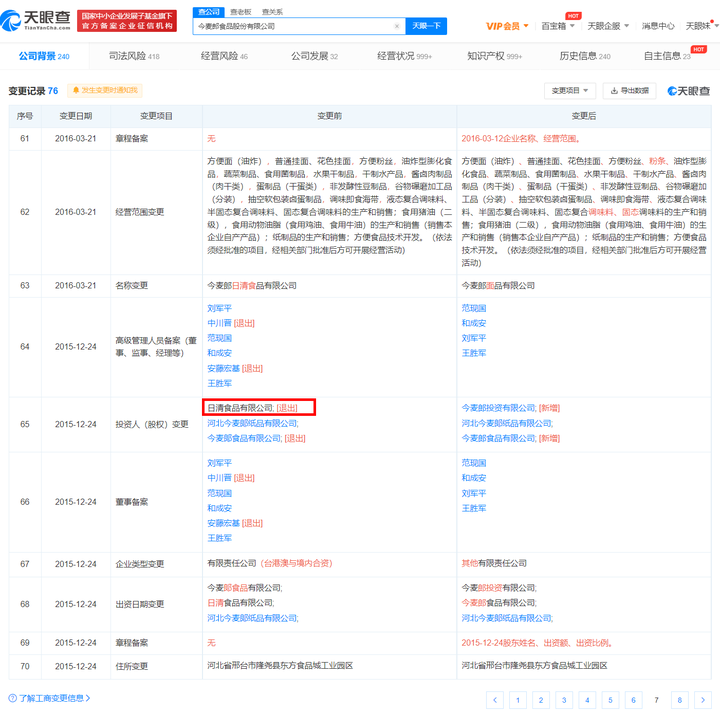Open 消息中心 message center
Viewport: 720px width, 714px height.
658,26
